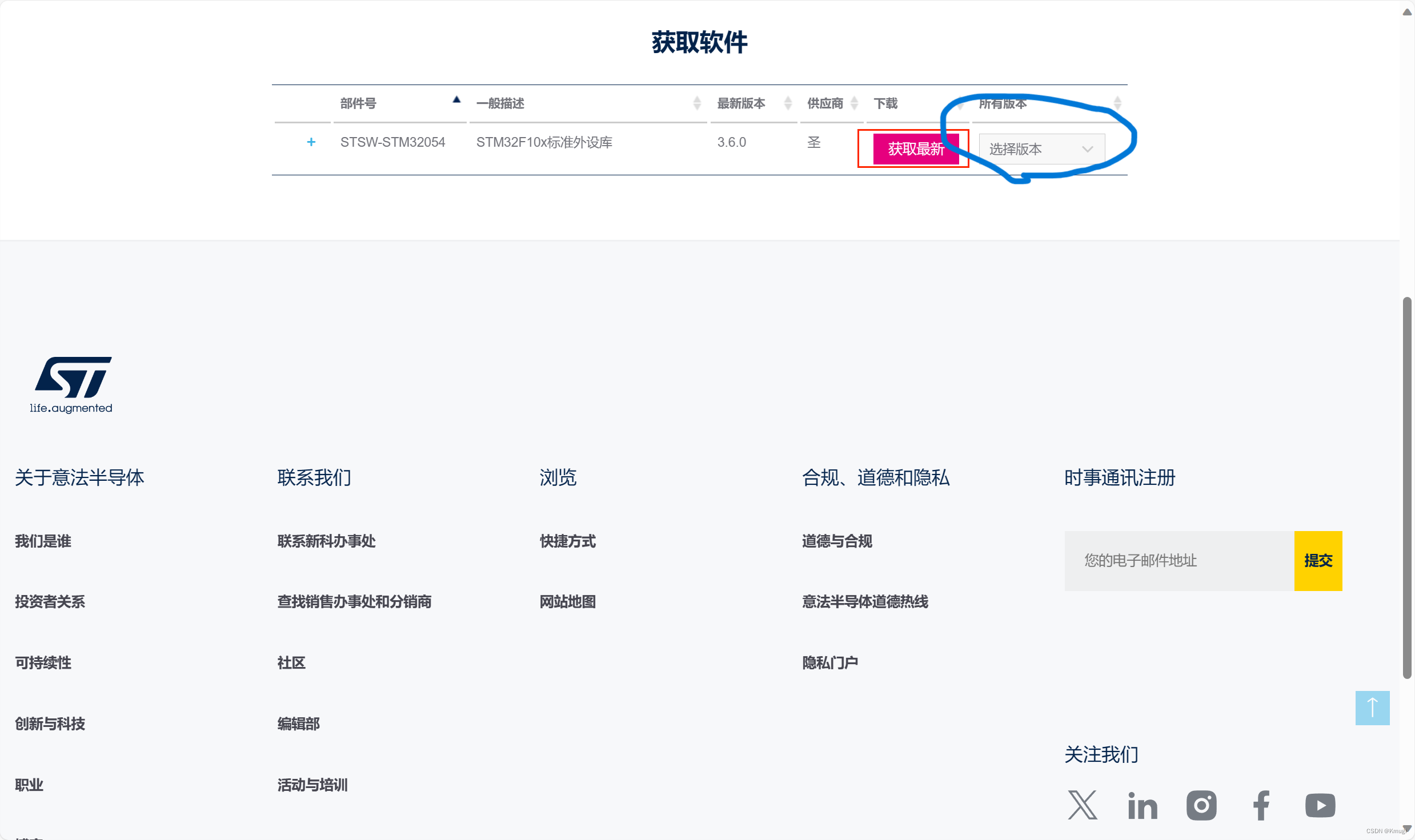Click the page vertical scrollbar thumb

(x=1407, y=488)
